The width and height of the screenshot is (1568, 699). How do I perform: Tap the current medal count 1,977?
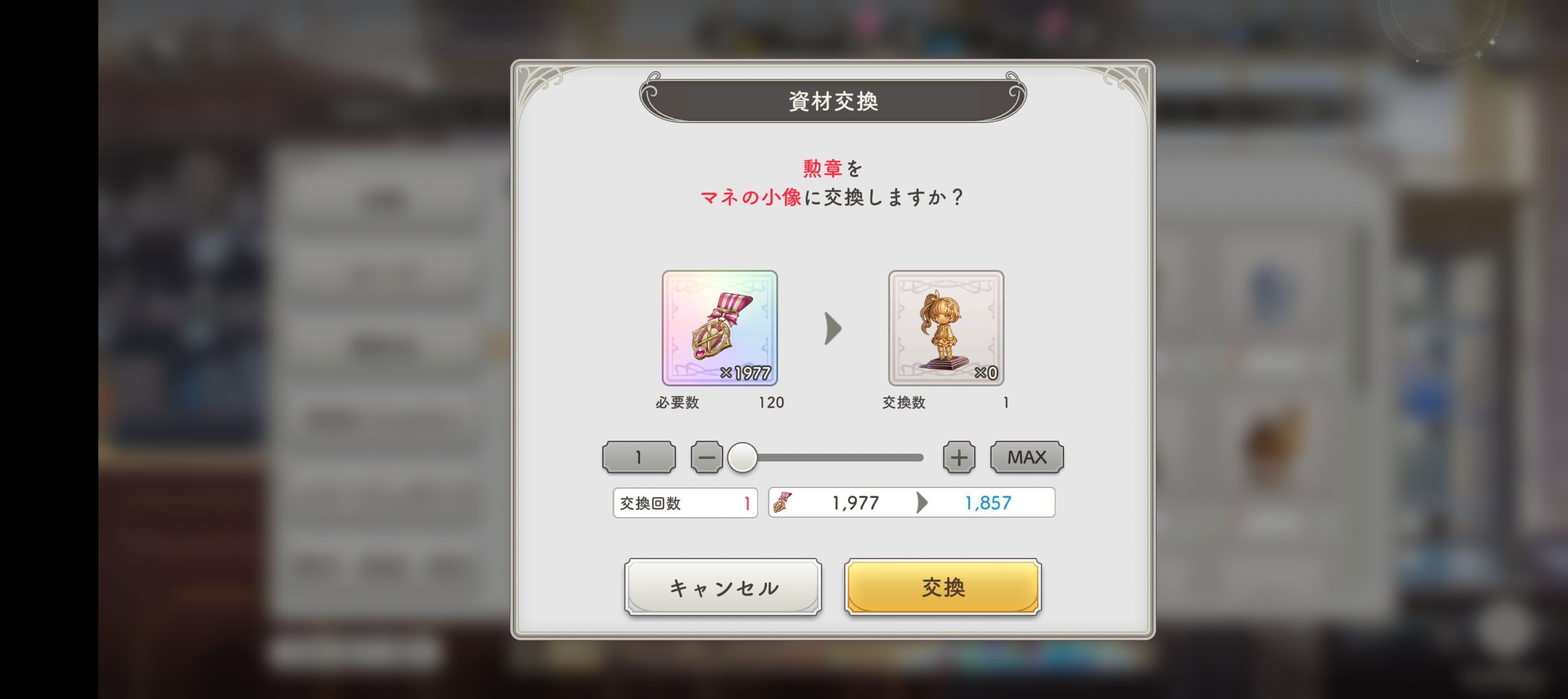click(855, 503)
